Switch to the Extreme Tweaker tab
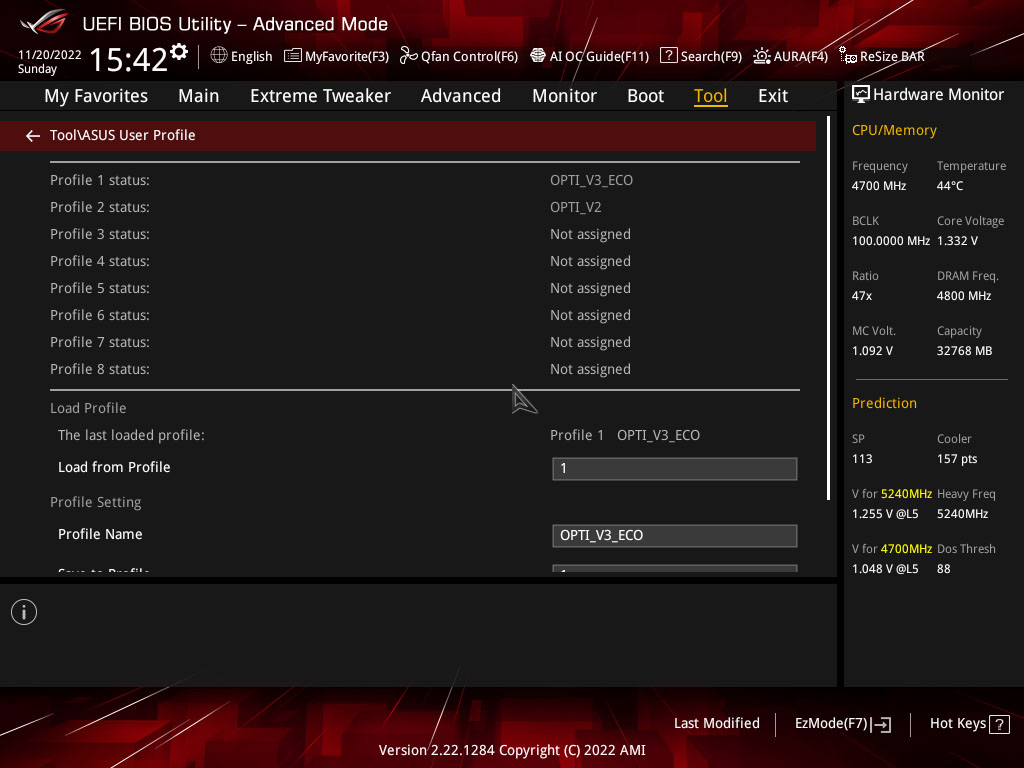Viewport: 1024px width, 768px height. [320, 96]
